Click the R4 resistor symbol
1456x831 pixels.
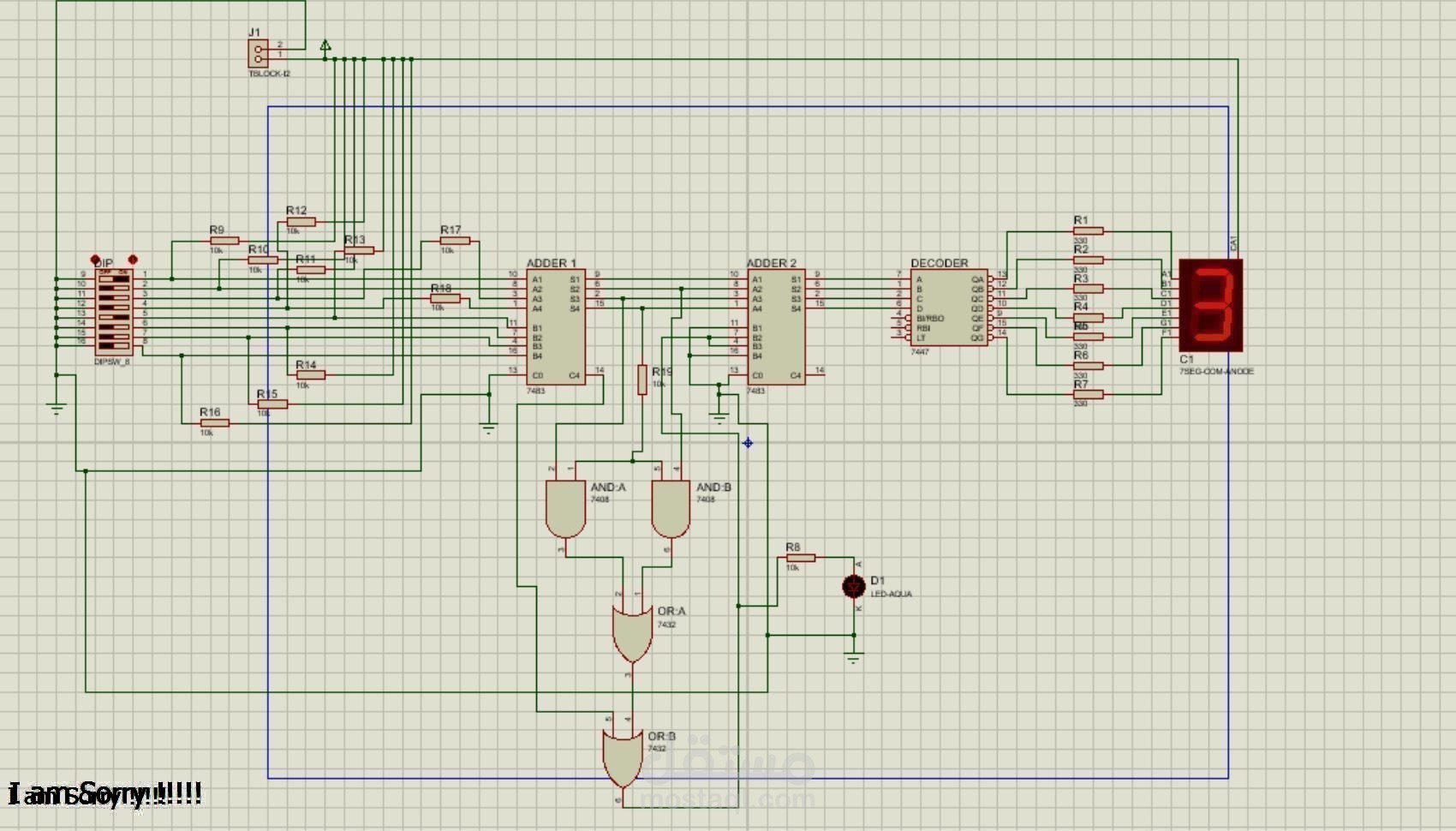point(1088,317)
